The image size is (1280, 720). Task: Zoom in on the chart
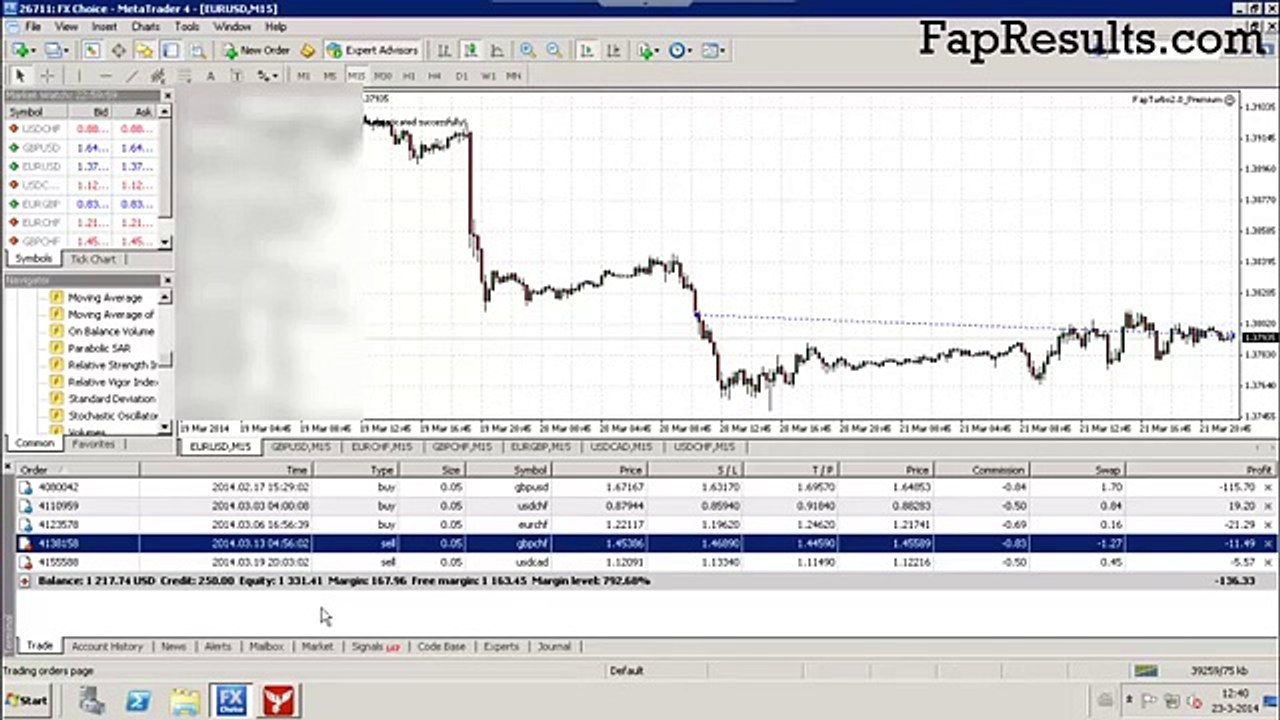coord(527,50)
